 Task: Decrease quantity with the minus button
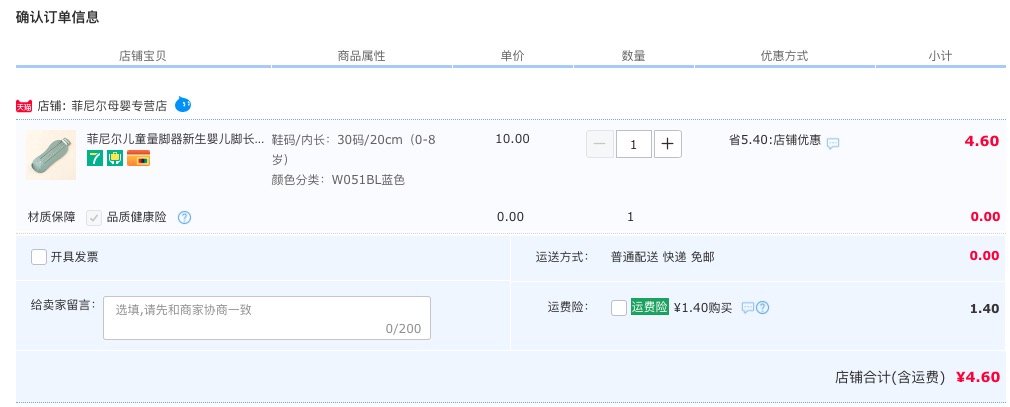[x=600, y=144]
